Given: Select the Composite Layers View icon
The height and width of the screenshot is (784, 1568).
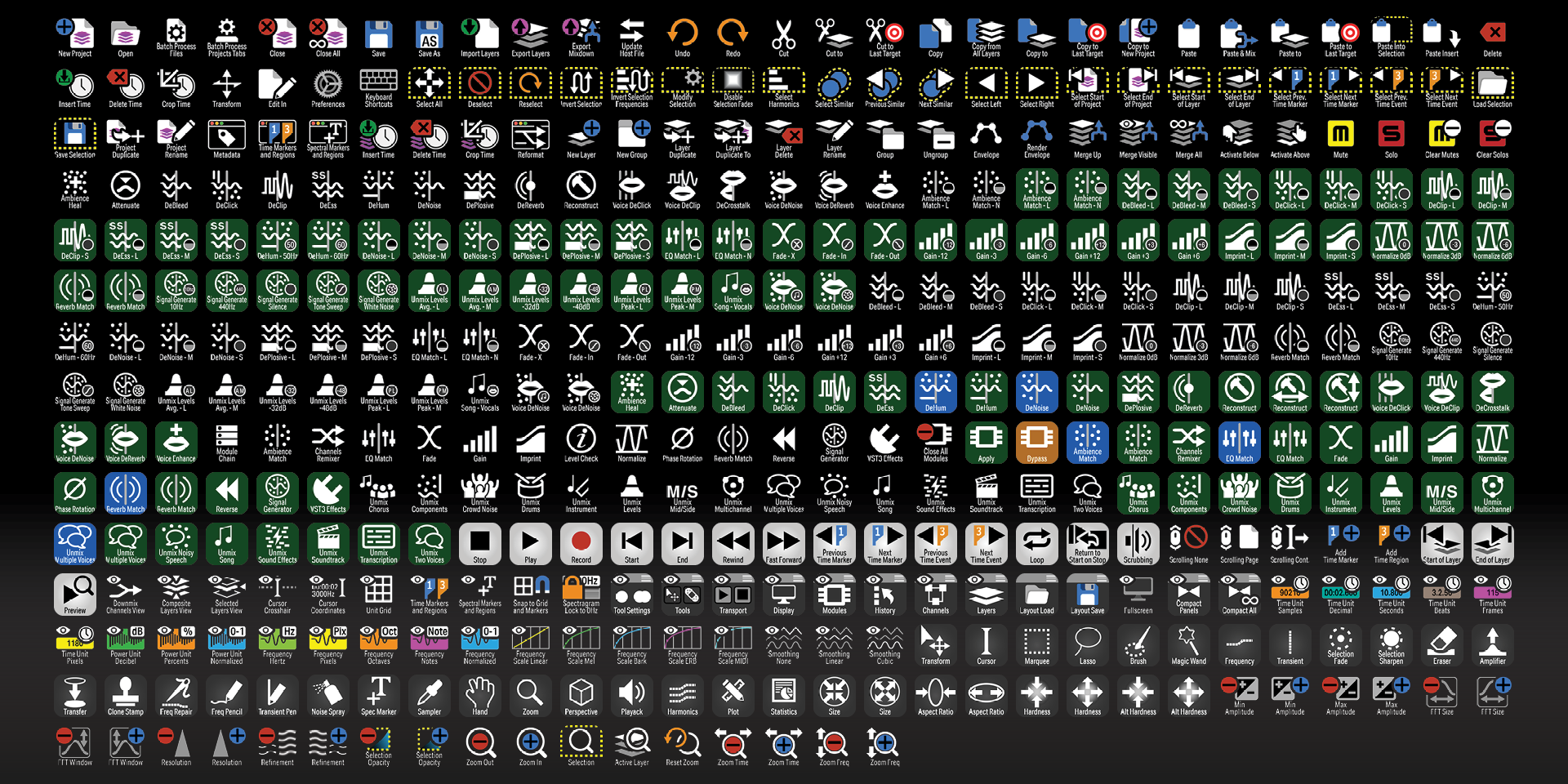Looking at the screenshot, I should pos(176,595).
